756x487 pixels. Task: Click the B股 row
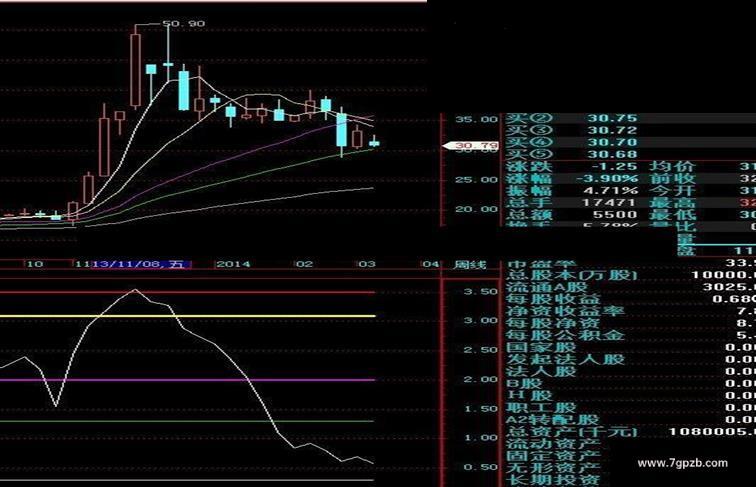630,383
